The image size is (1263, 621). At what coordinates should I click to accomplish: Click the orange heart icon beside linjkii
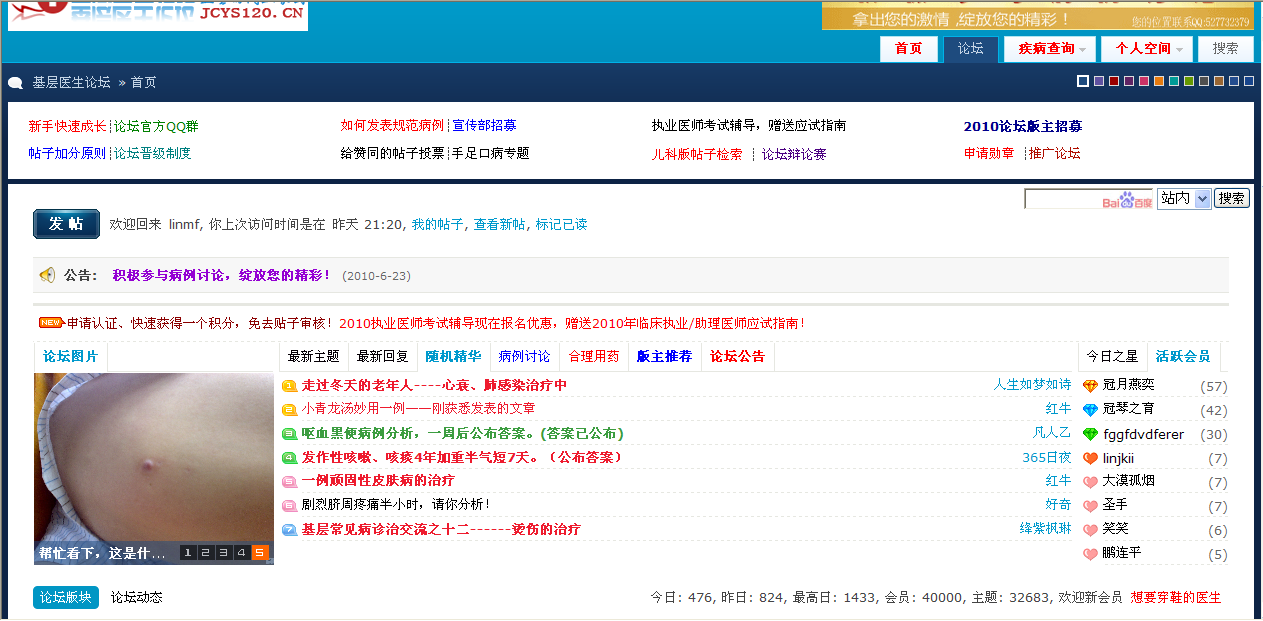click(1090, 459)
